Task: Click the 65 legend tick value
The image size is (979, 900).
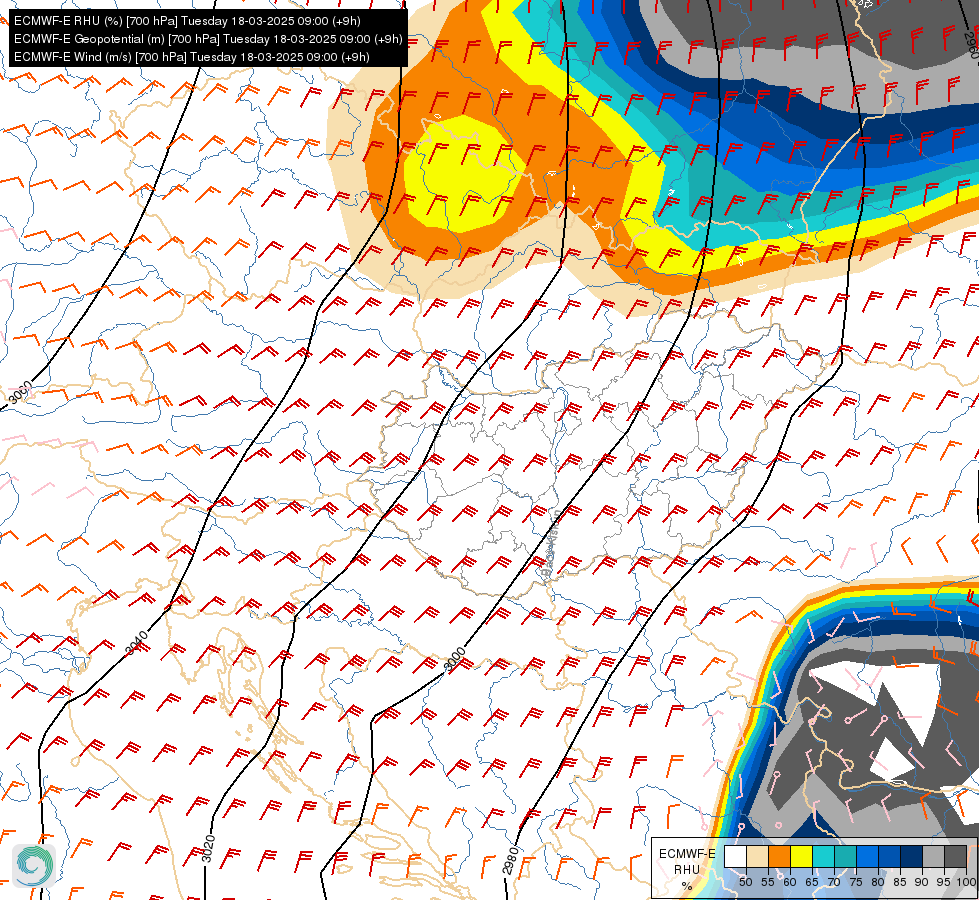Action: click(x=812, y=882)
